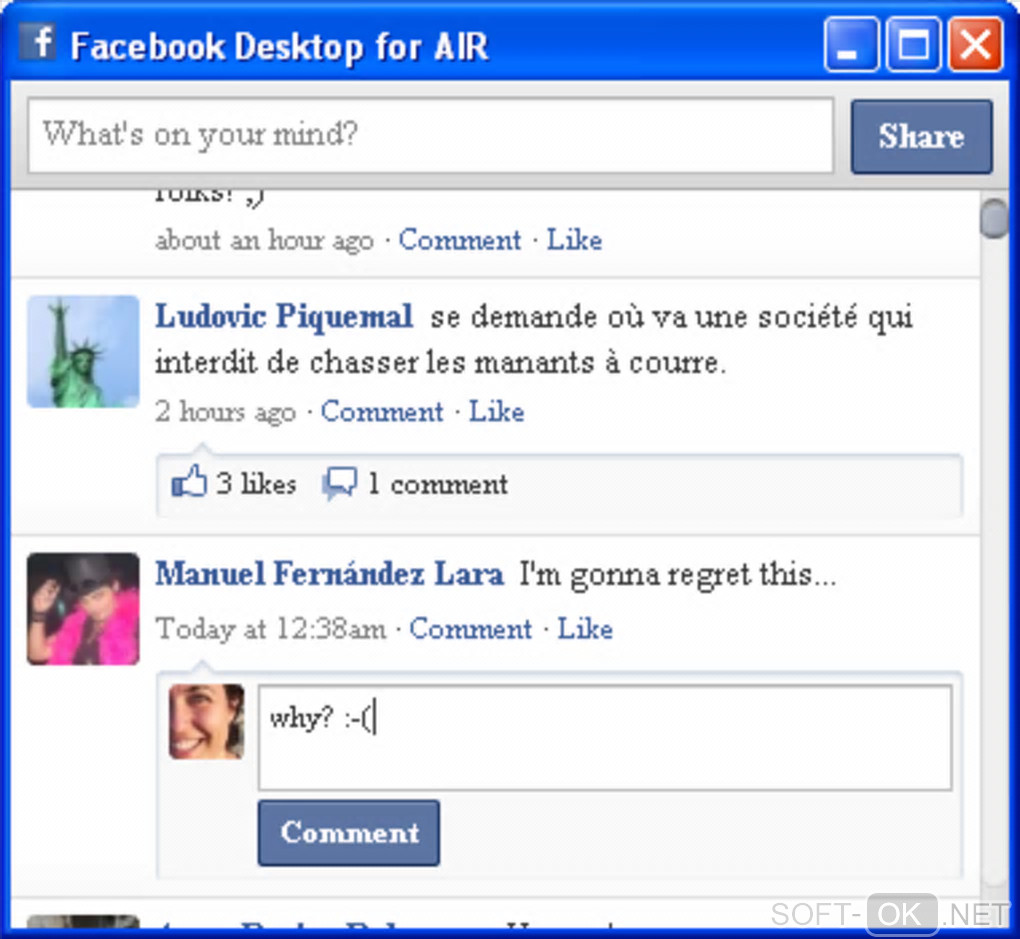Click the Facebook logo in title bar
Screen dimensions: 1020x939
[x=37, y=42]
